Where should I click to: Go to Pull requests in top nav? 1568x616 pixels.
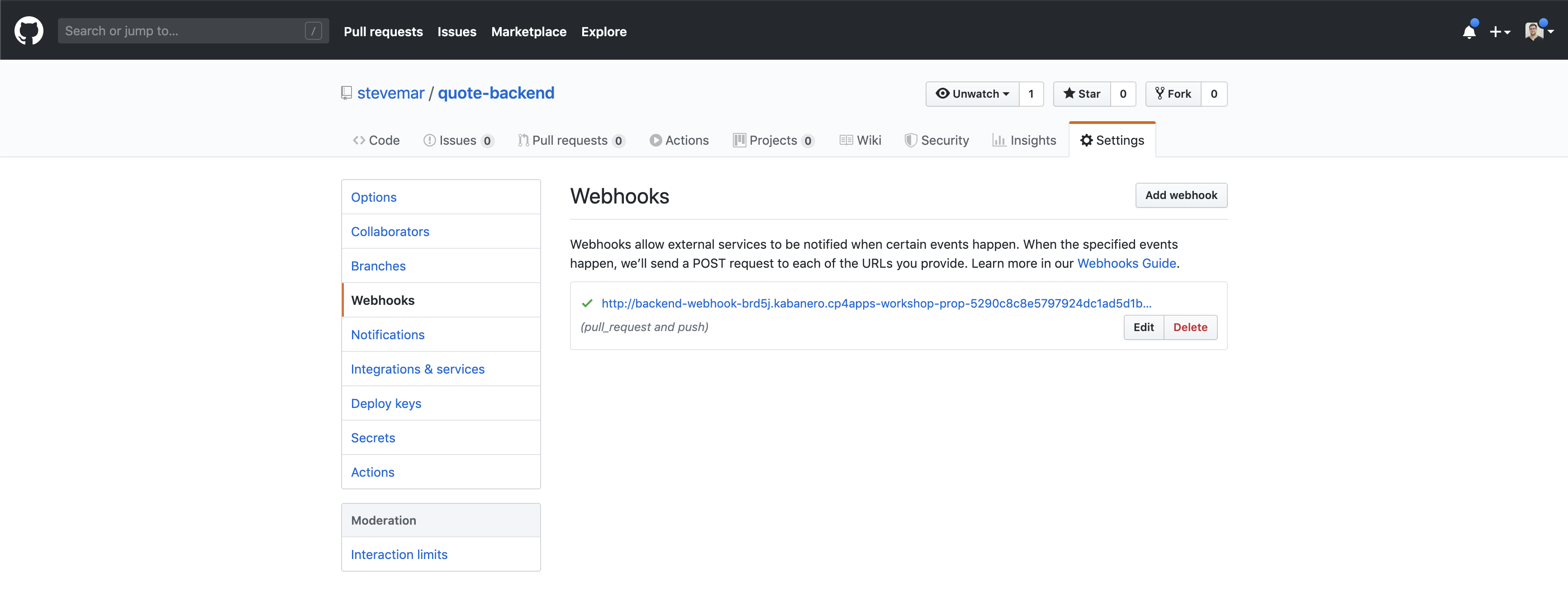(x=383, y=32)
